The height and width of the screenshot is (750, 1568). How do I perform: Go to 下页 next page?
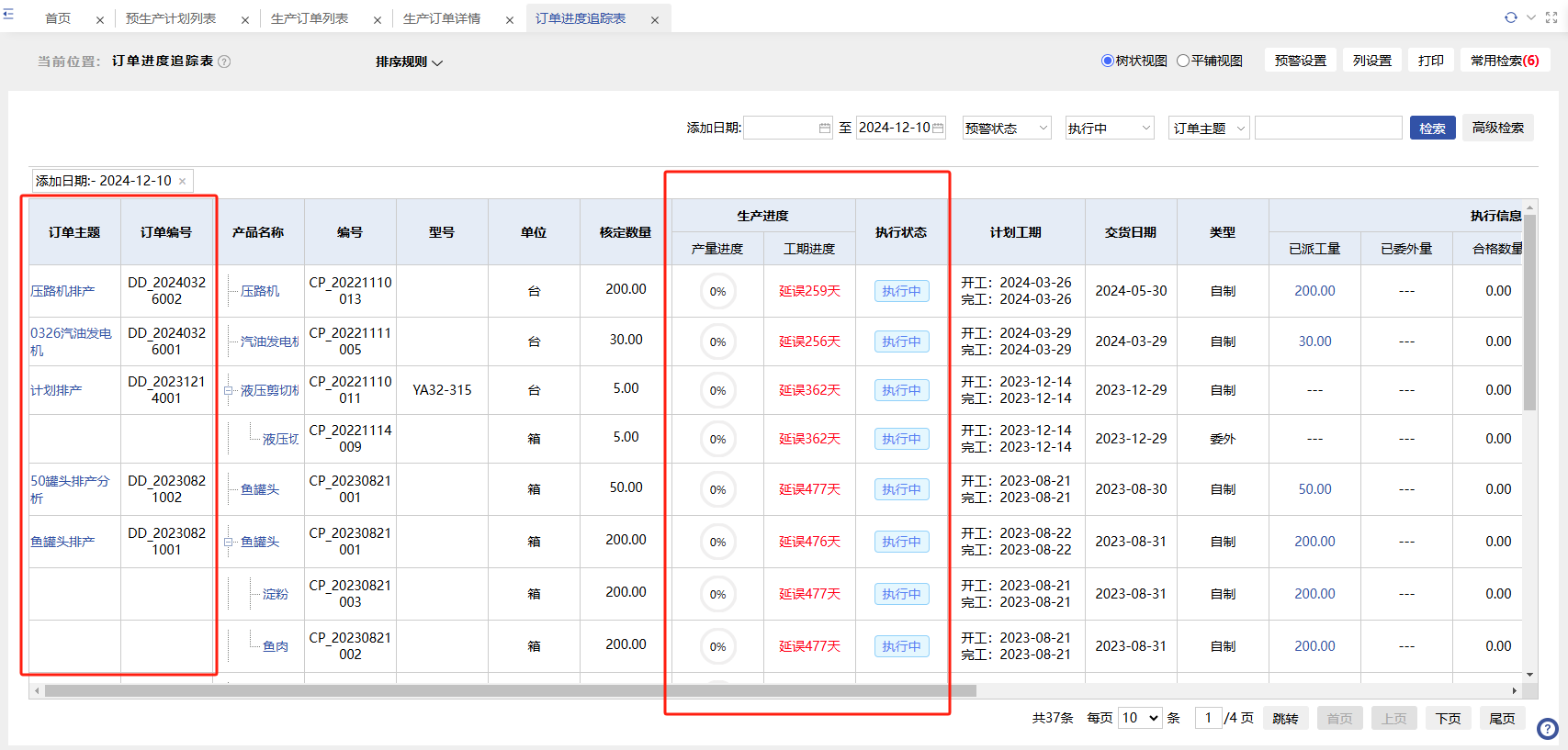1449,719
